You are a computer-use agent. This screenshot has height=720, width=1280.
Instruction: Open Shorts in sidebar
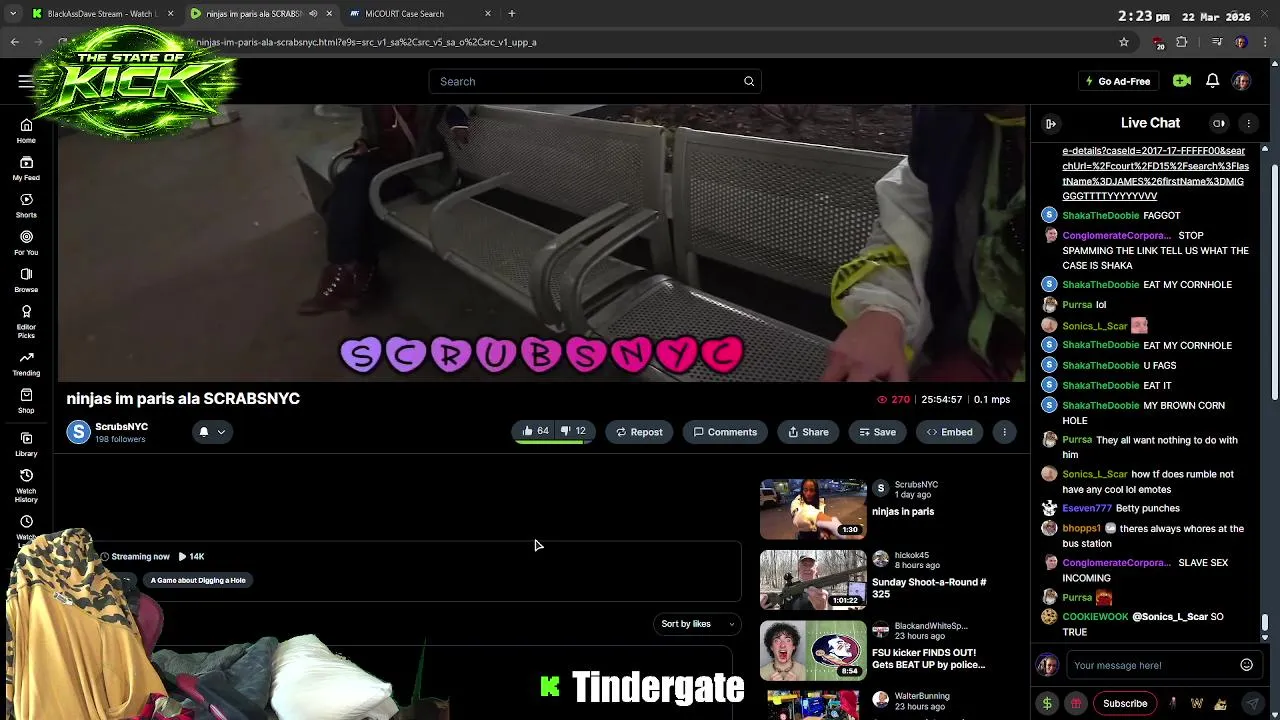(26, 206)
